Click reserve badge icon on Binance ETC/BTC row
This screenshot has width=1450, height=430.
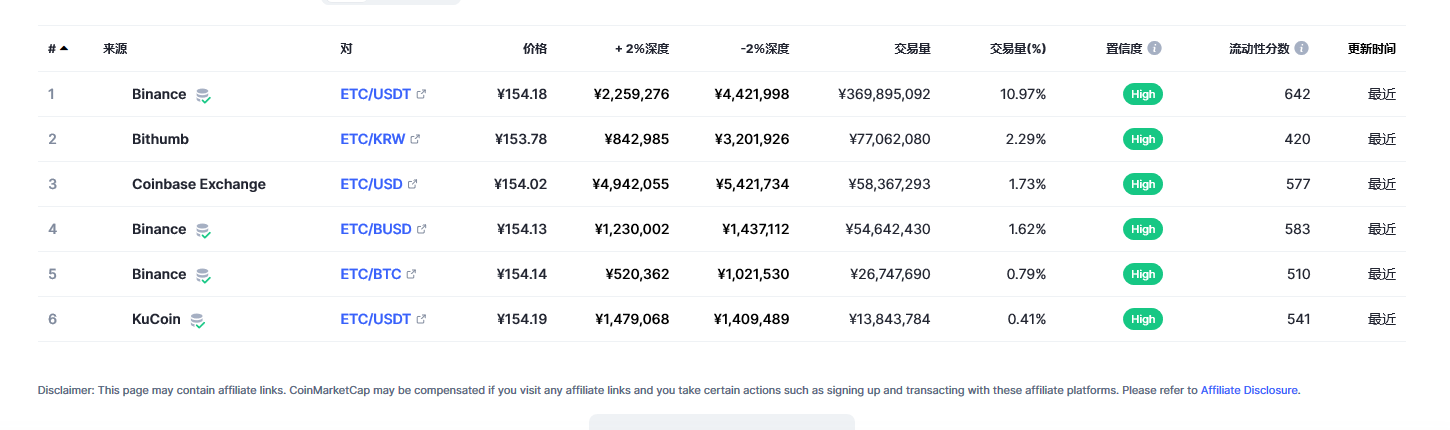pos(203,275)
